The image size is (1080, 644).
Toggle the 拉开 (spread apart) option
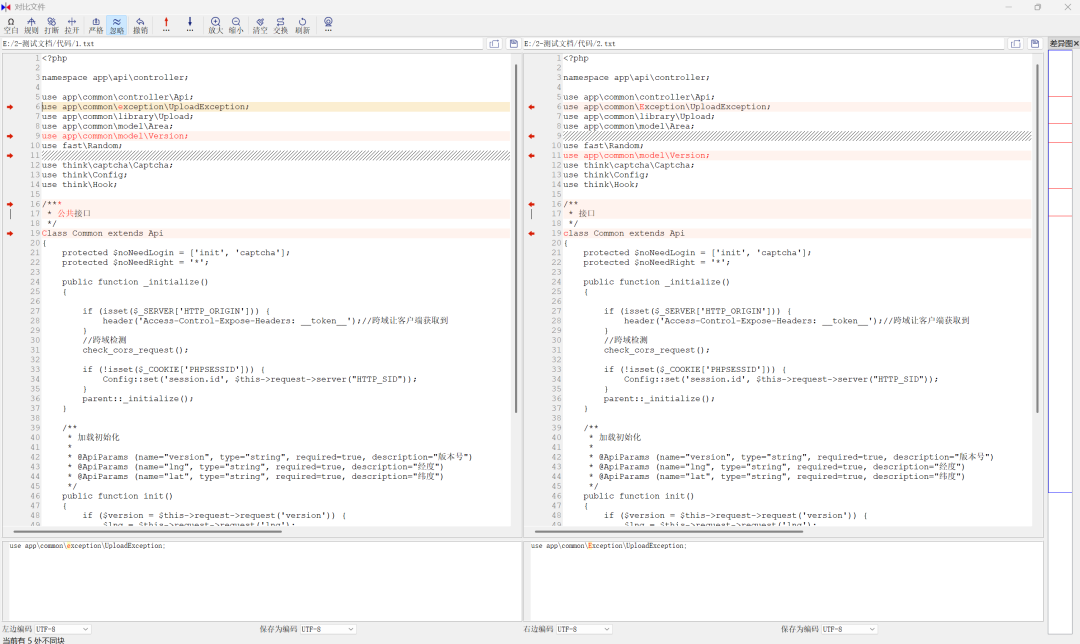pos(72,24)
